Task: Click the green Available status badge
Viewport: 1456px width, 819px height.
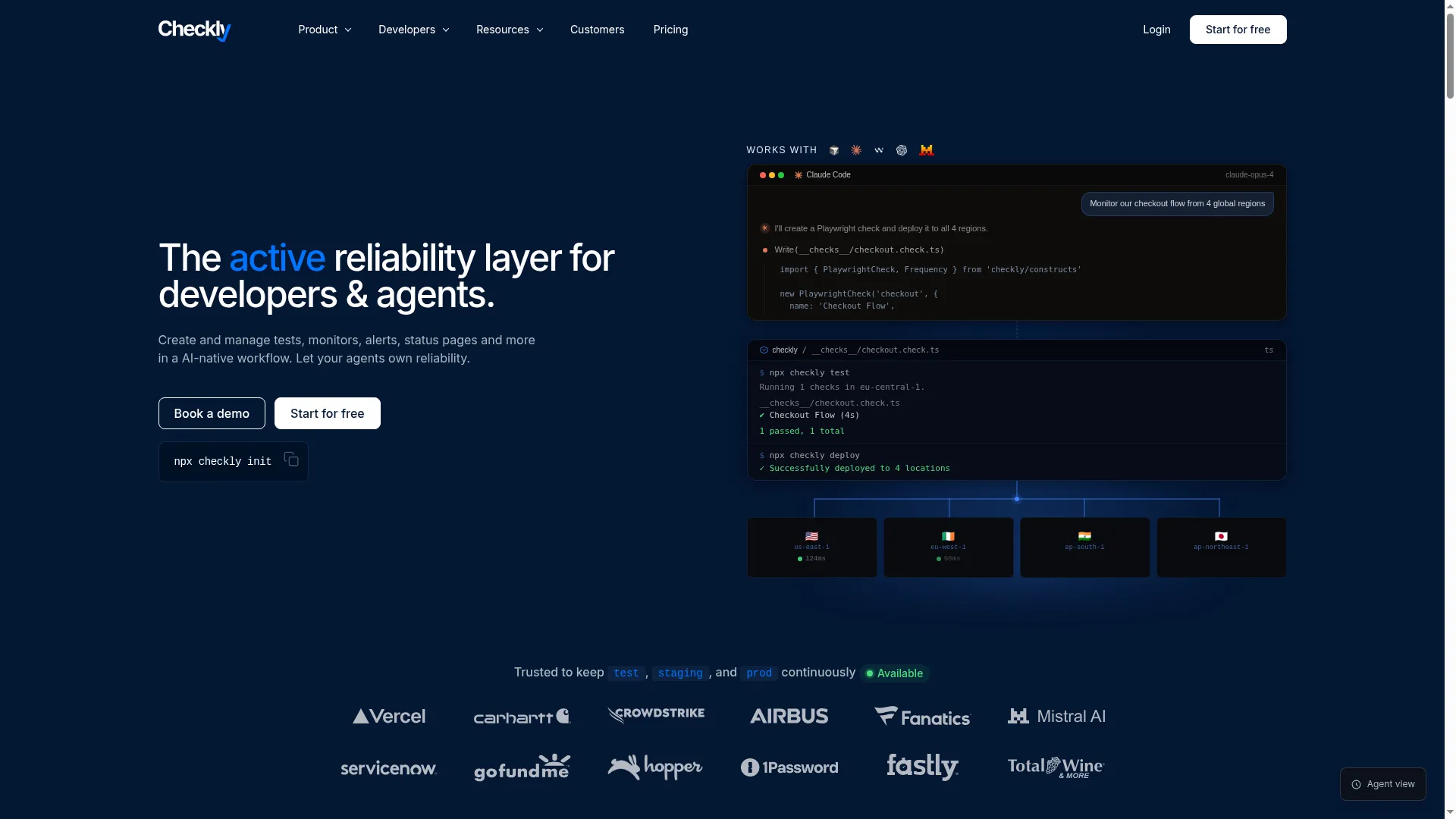Action: coord(895,673)
